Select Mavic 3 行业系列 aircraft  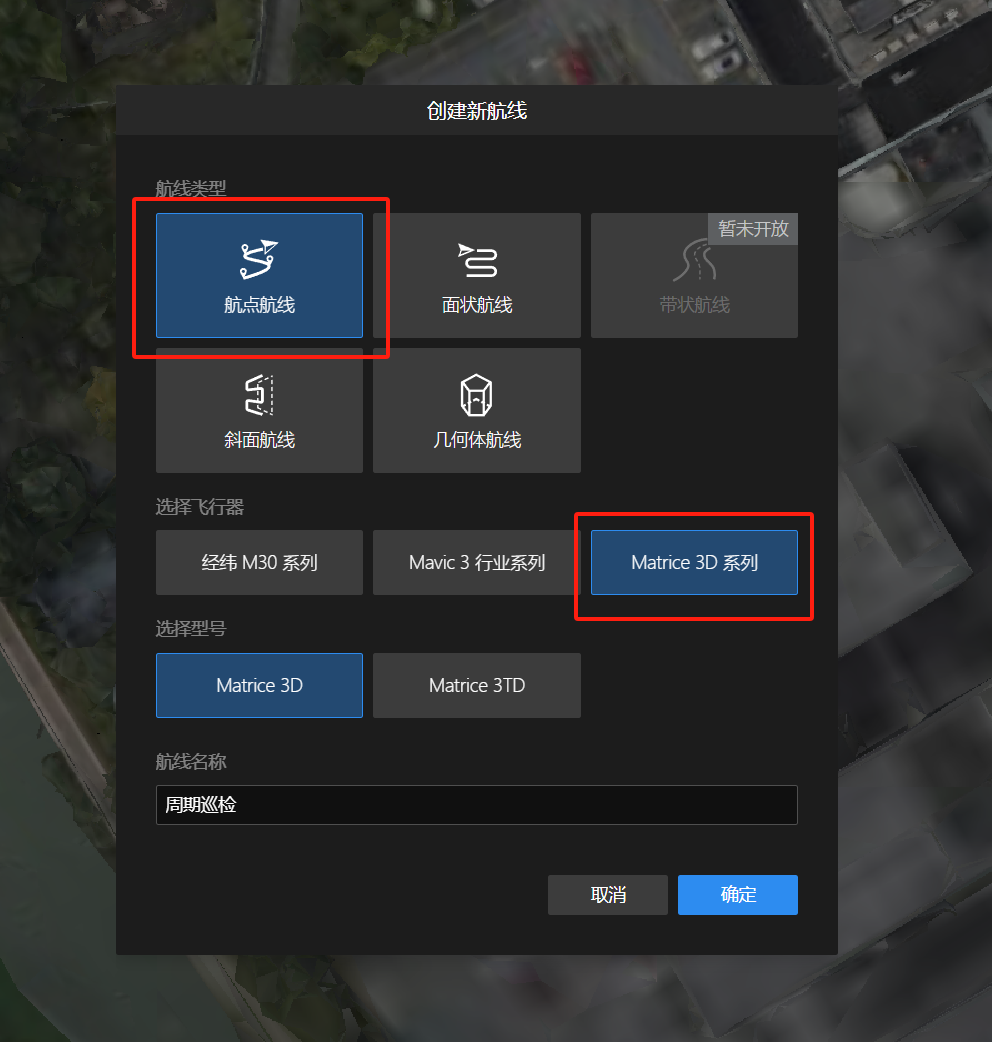click(476, 562)
